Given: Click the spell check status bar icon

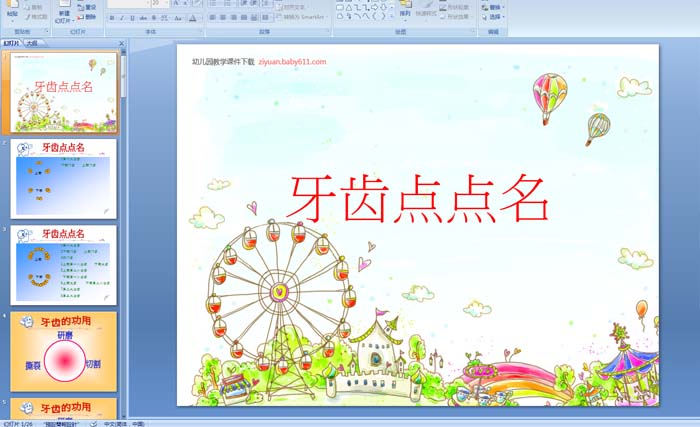Looking at the screenshot, I should click(x=93, y=423).
